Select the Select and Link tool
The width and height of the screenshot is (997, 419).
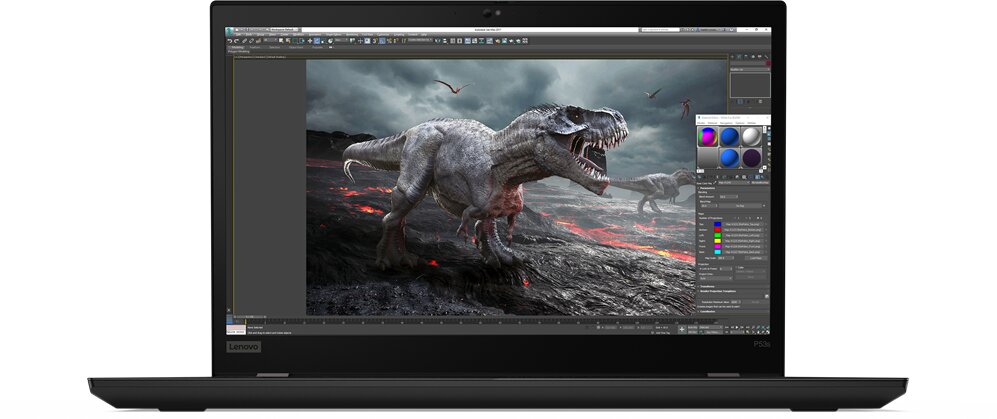coord(244,41)
